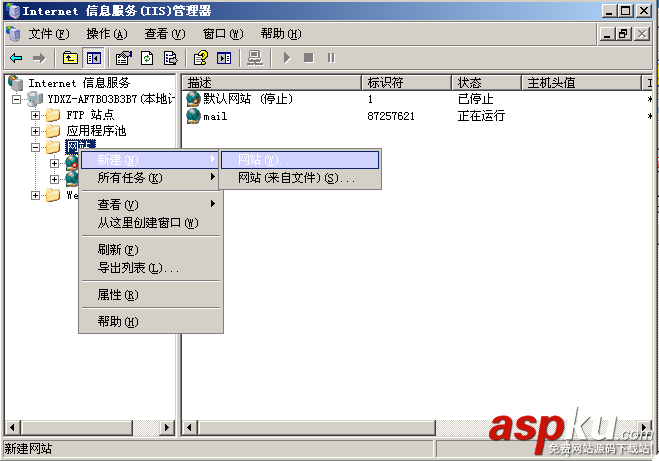This screenshot has height=461, width=659.
Task: Click the 正在运行 status cell
Action: coord(481,116)
